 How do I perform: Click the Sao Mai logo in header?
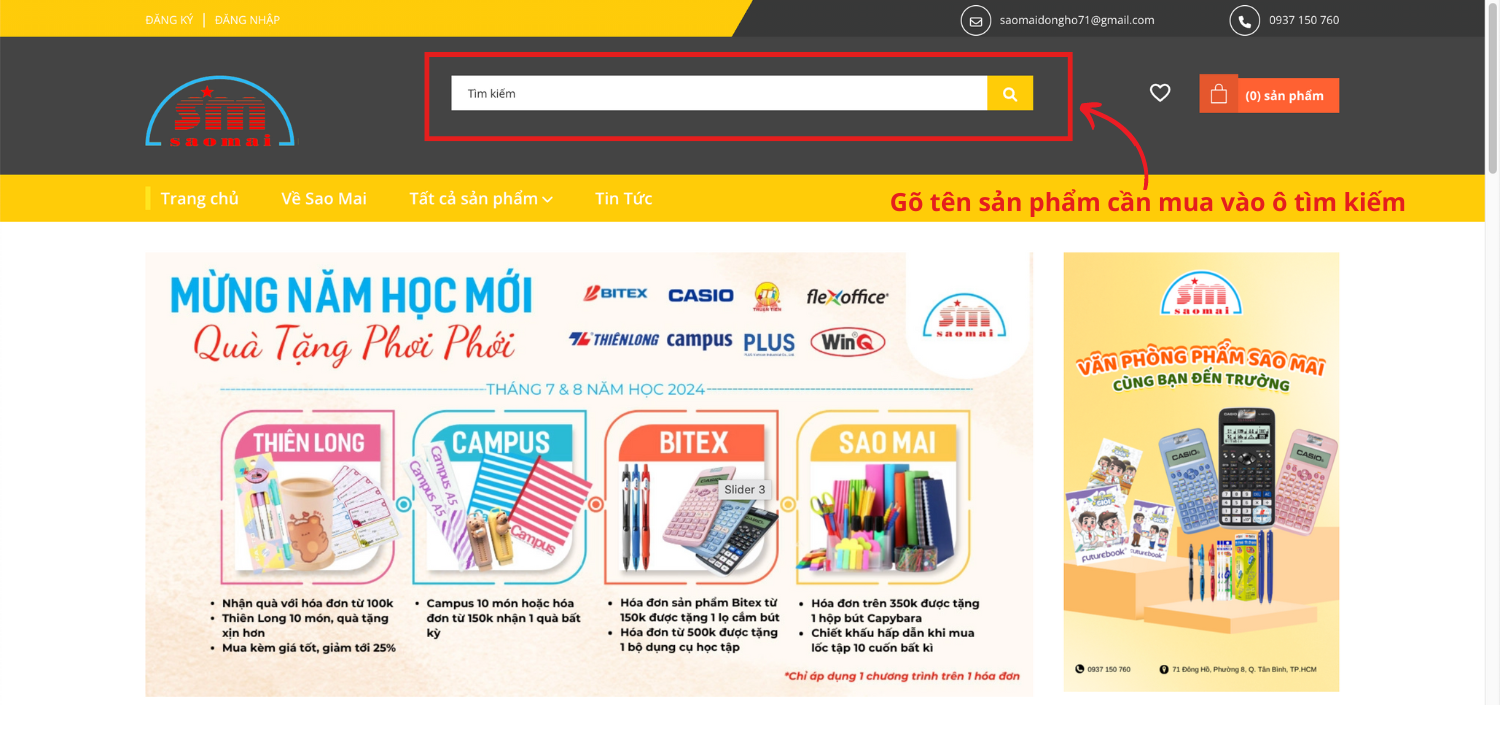pyautogui.click(x=220, y=111)
